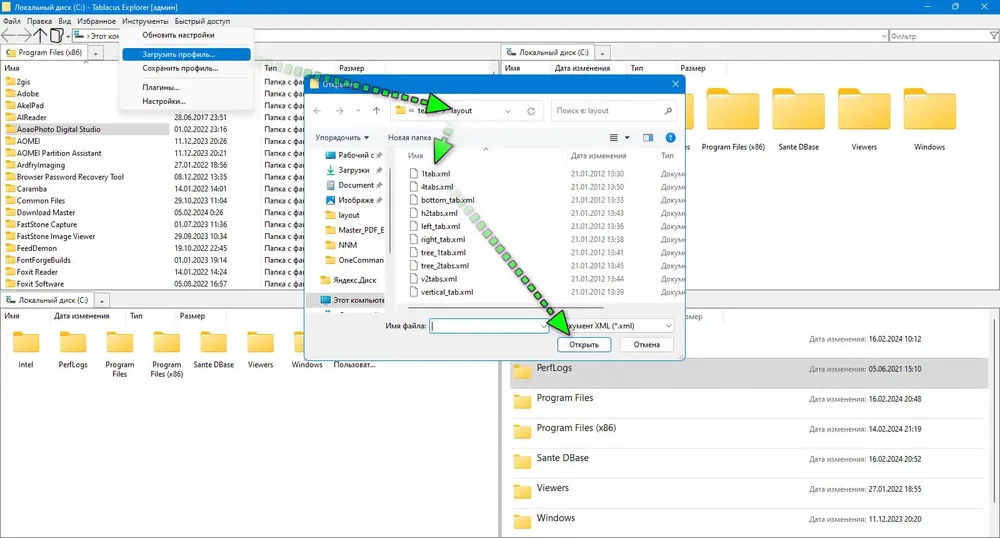Toggle the preview pane icon in dialog
The image size is (1000, 538).
coord(648,137)
